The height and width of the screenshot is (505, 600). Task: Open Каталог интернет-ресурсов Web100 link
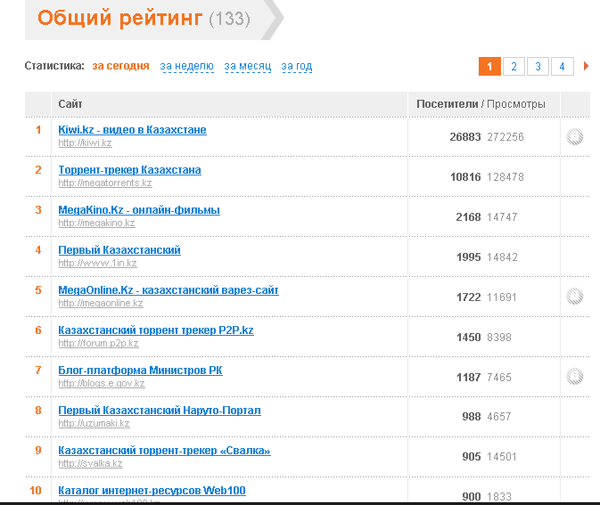152,490
